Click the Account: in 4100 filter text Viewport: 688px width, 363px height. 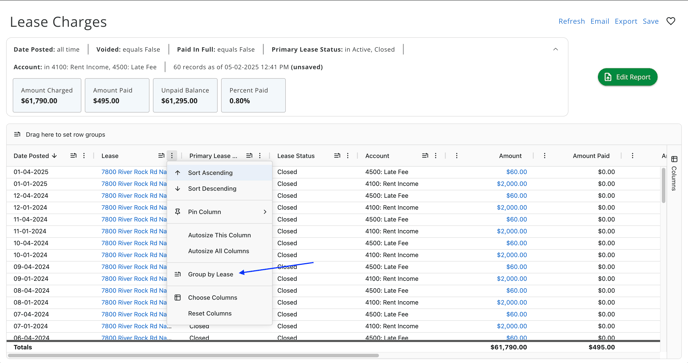click(x=85, y=67)
